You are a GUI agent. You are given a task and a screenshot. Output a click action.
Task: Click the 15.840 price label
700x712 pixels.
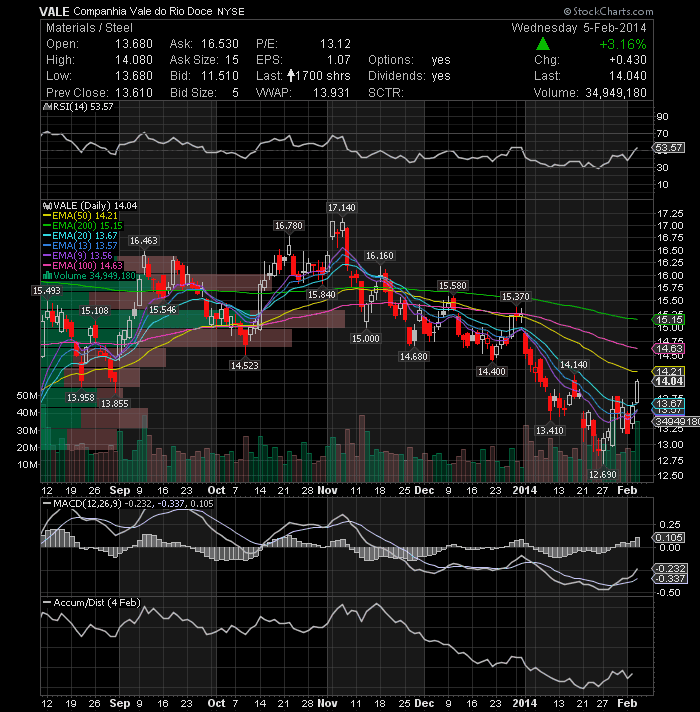[322, 295]
